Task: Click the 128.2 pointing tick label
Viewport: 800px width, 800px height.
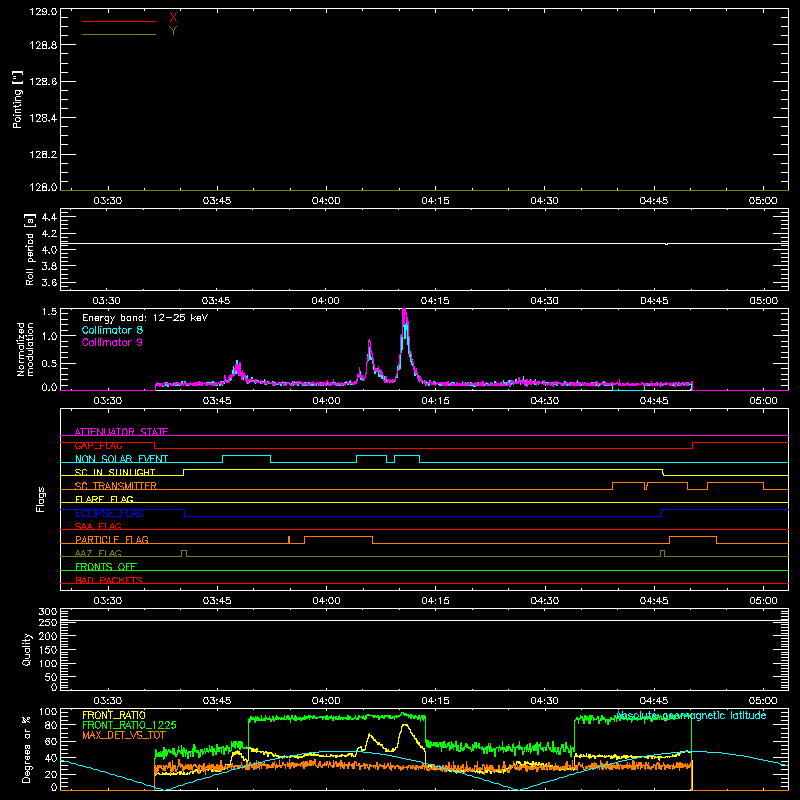Action: 43,155
